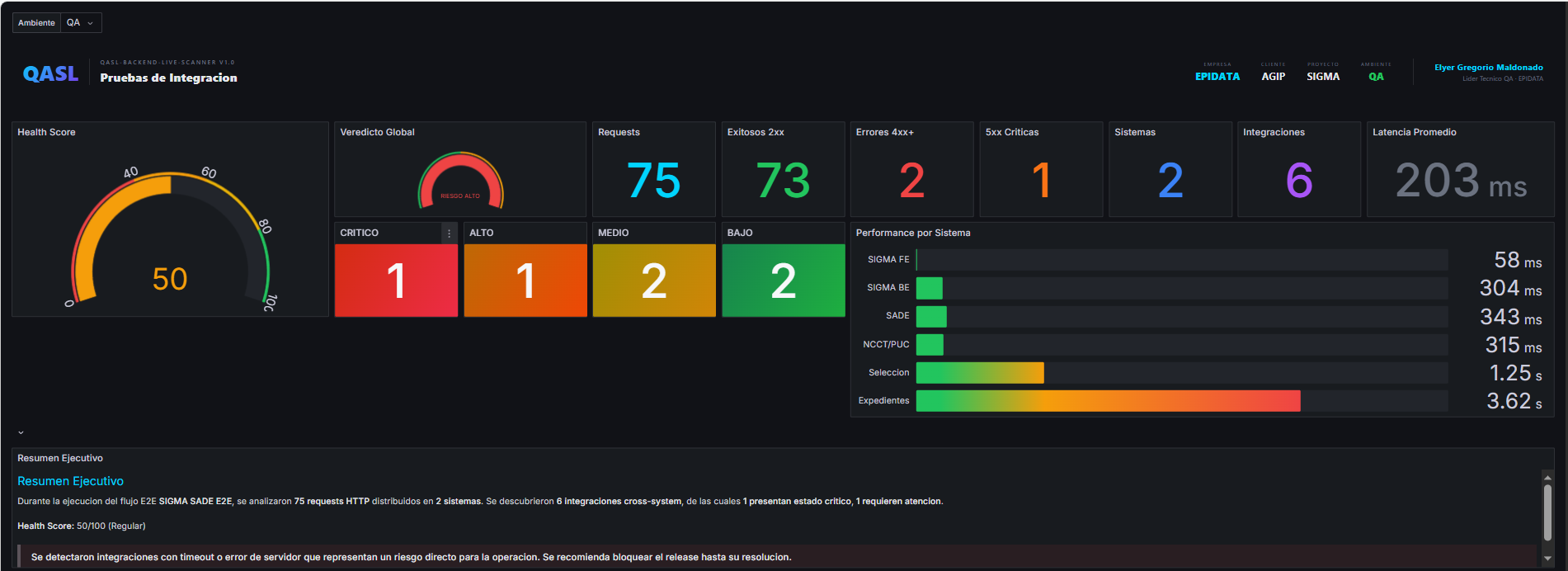Click the green BAJO tile
1568x571 pixels.
[x=784, y=281]
